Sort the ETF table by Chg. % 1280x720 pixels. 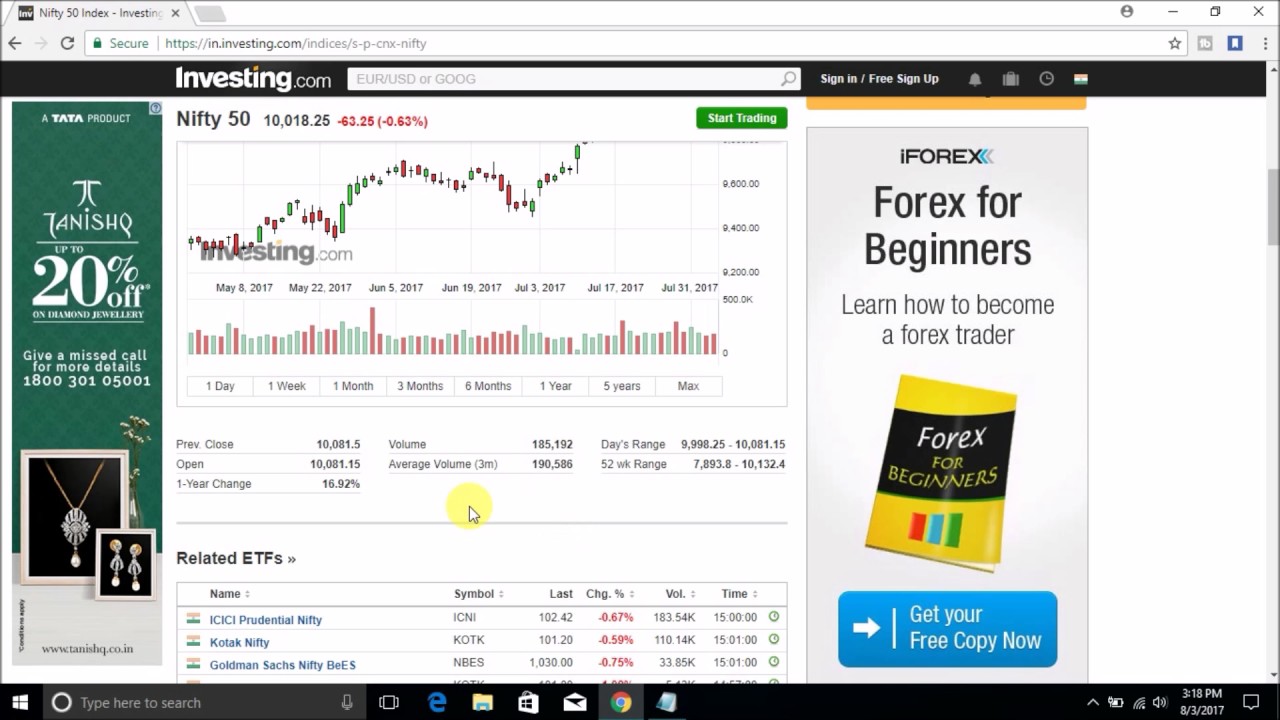(610, 594)
